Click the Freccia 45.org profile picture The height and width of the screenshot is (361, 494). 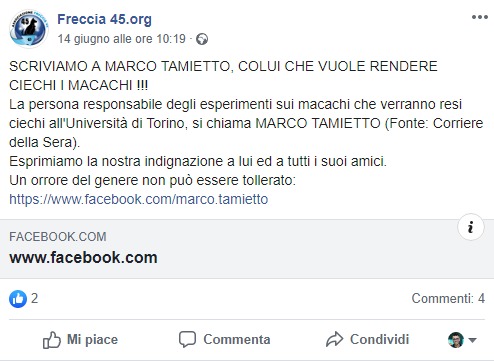click(29, 29)
